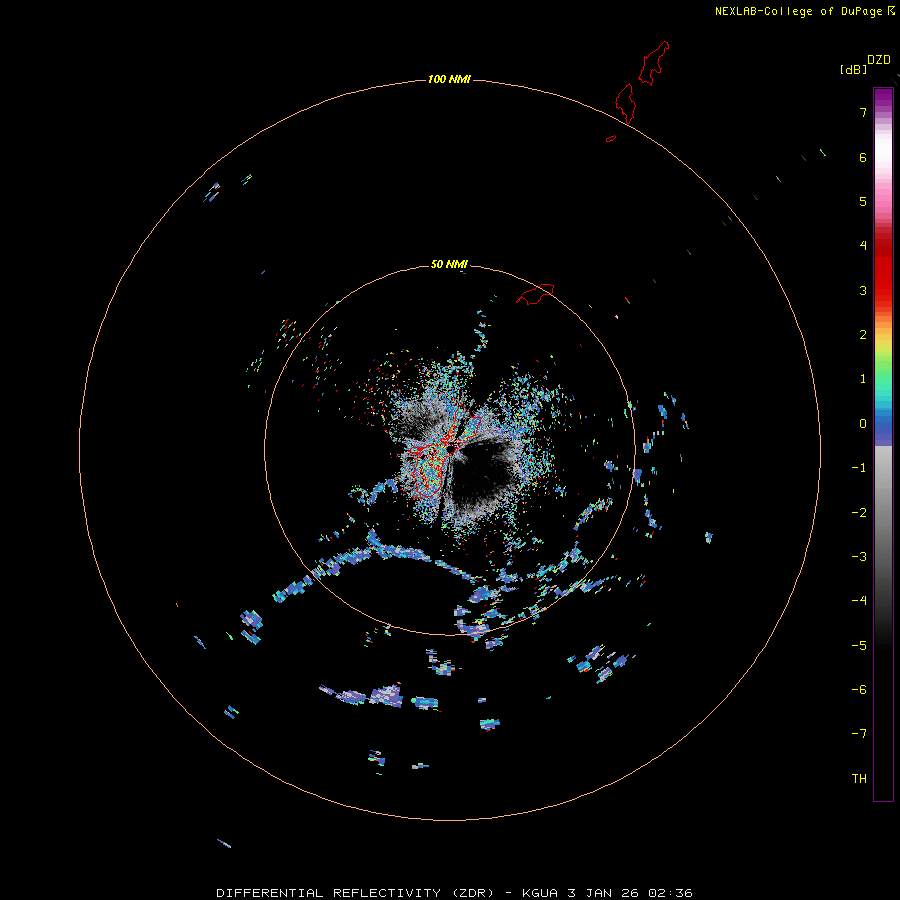900x900 pixels.
Task: Click the -5 dB tick label
Action: pos(859,646)
